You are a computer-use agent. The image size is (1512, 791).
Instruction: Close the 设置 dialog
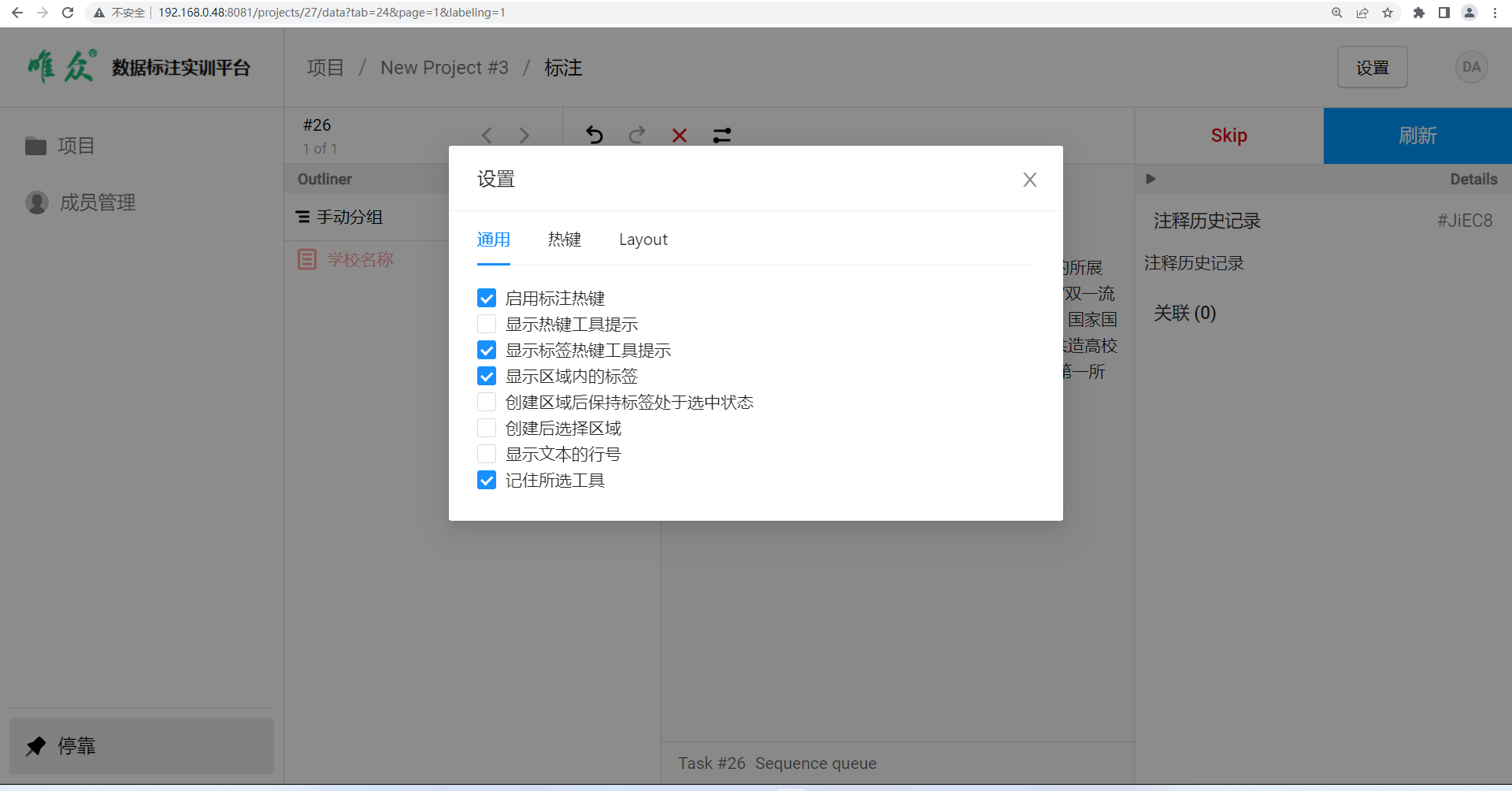(1029, 180)
